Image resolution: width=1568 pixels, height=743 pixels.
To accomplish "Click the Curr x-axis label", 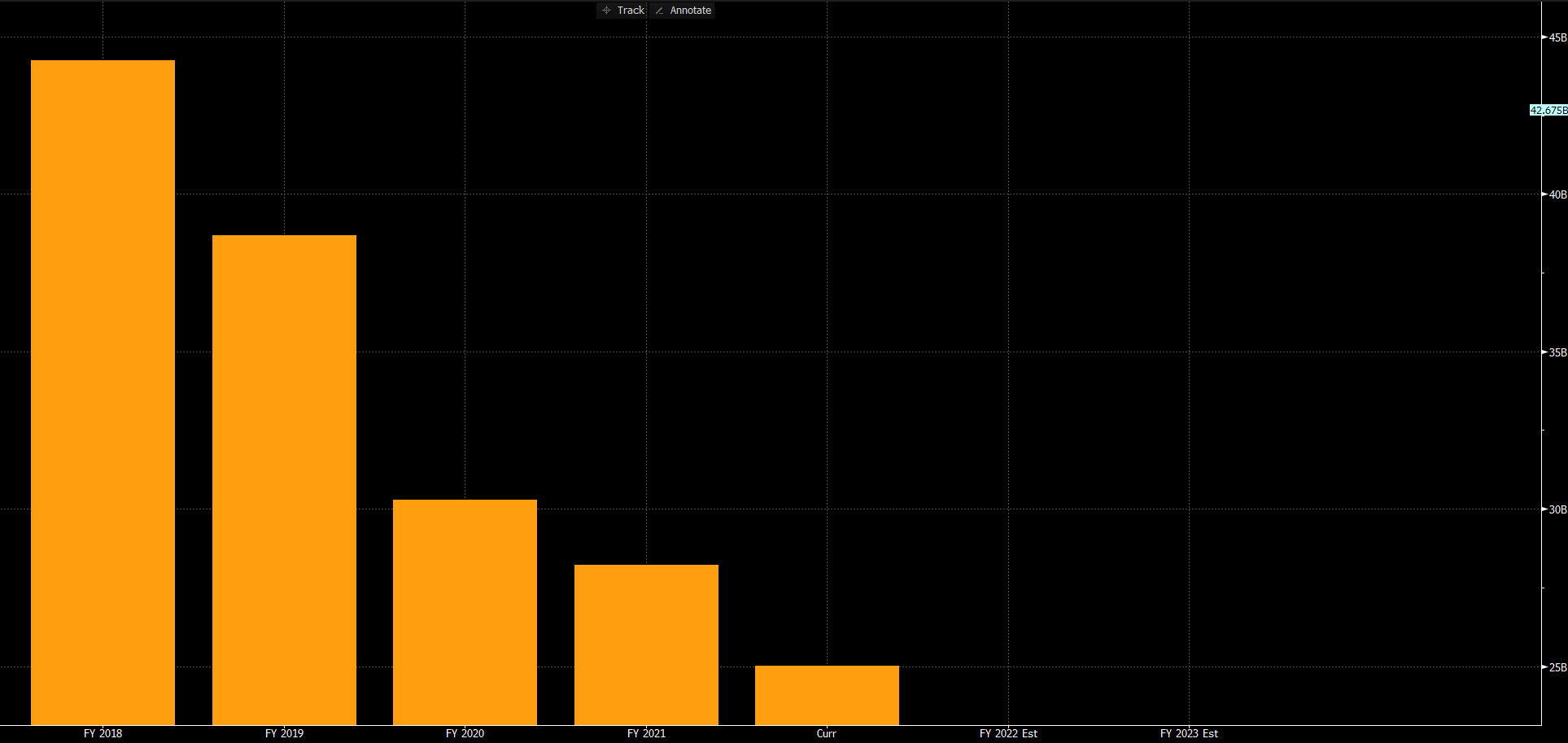I will [826, 733].
